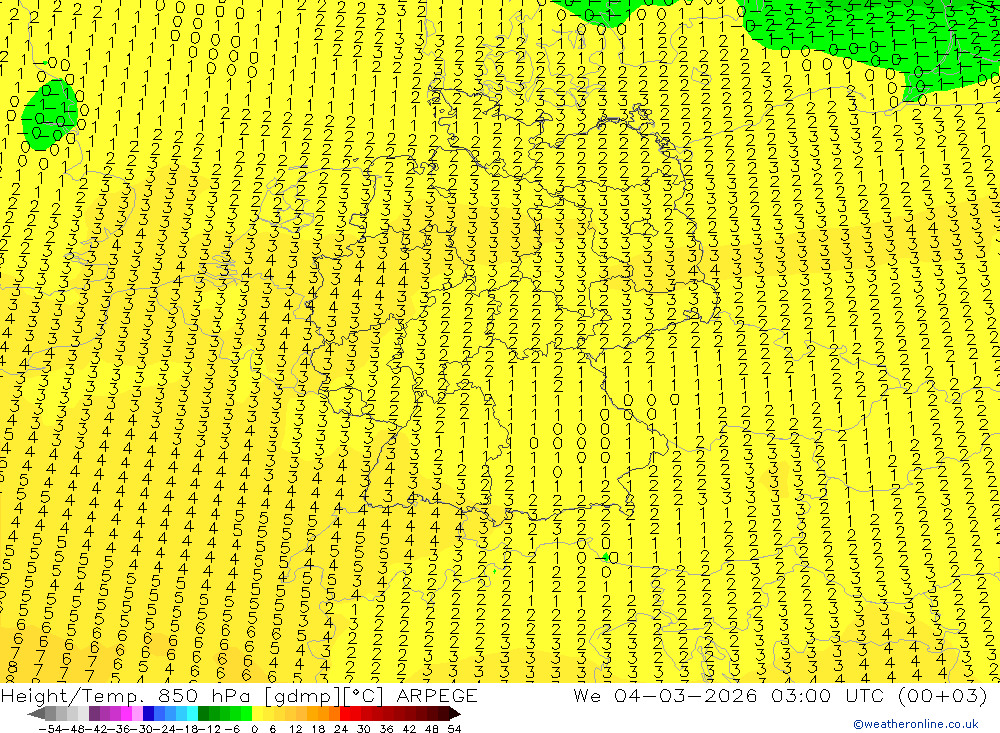The height and width of the screenshot is (733, 1000).
Task: Click the dark blue legend swatch at -30
Action: coord(148,713)
